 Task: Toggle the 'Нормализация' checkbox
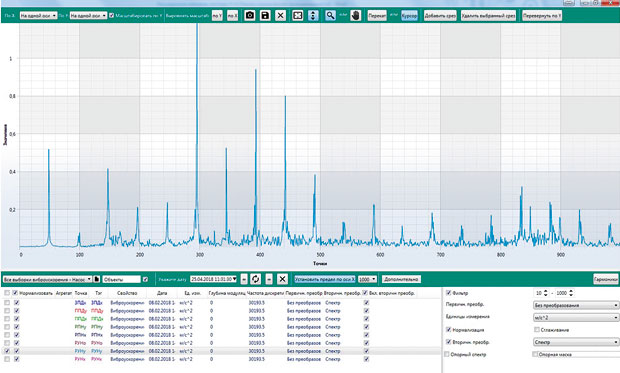tap(448, 329)
